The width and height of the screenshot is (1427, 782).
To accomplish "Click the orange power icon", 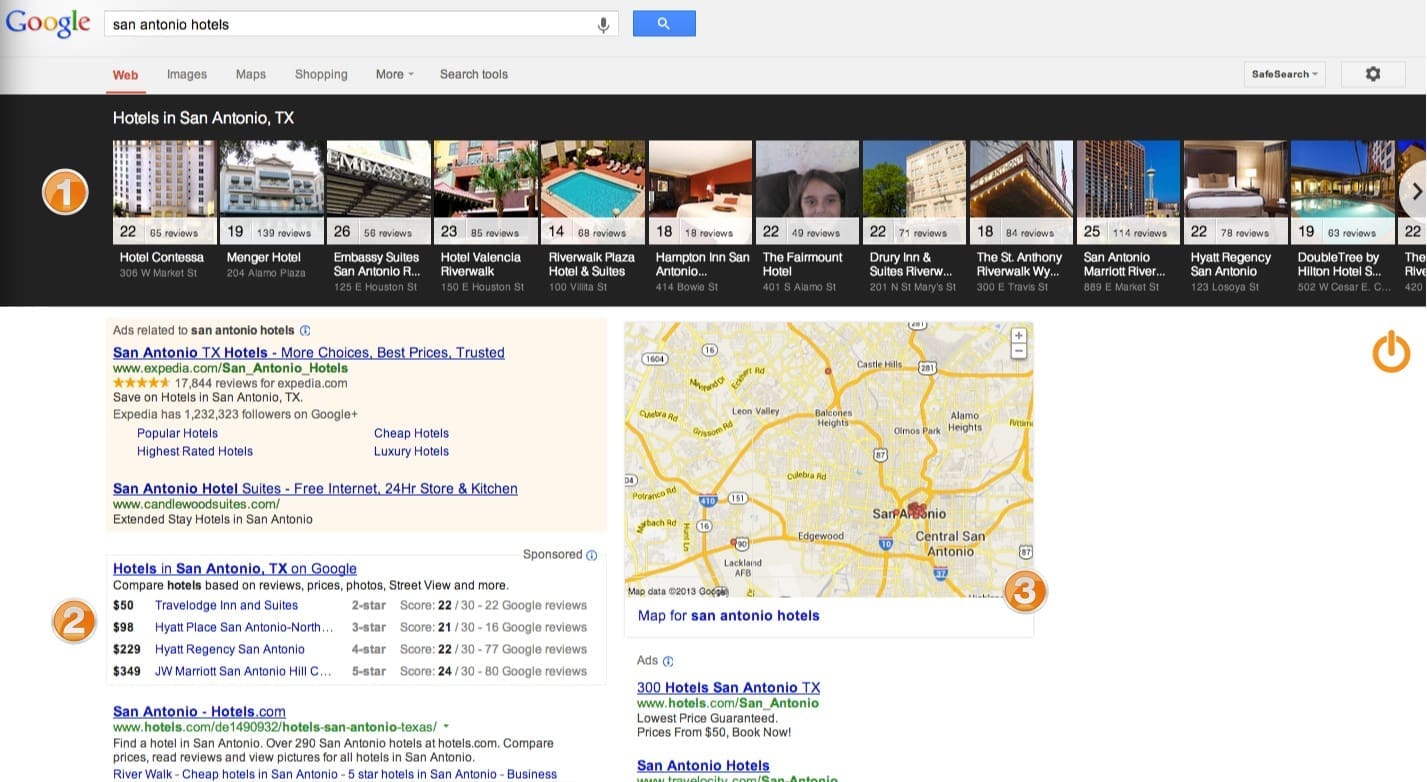I will pos(1391,353).
